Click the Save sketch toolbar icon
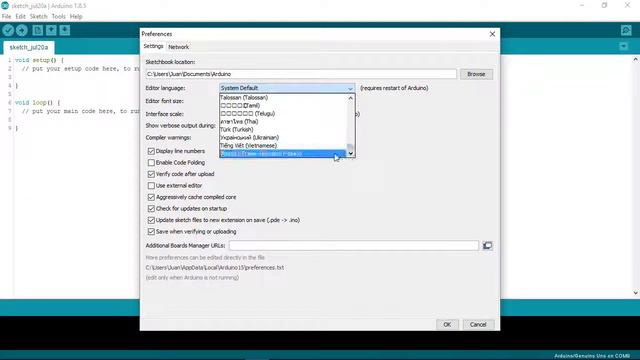 pyautogui.click(x=64, y=30)
